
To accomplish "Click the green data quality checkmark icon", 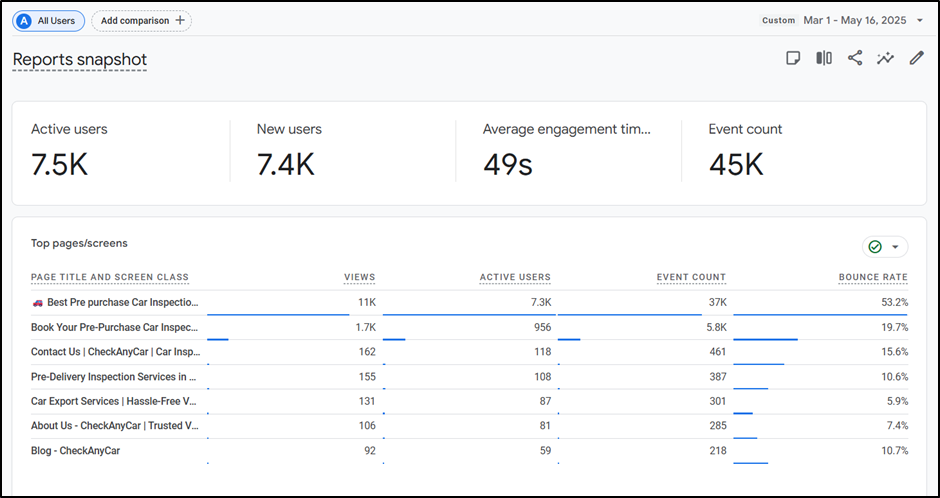I will coord(875,247).
